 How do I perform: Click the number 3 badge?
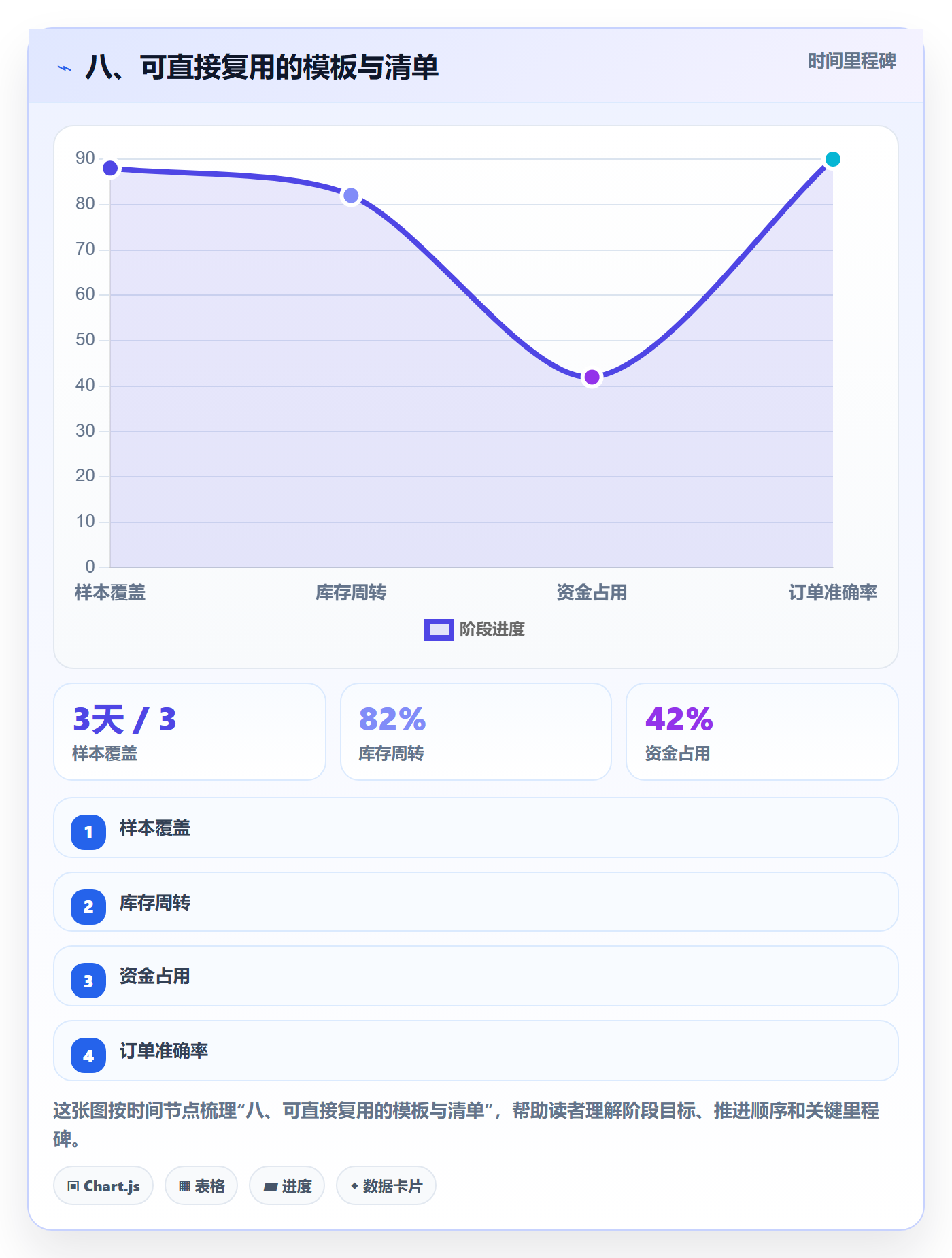click(88, 981)
